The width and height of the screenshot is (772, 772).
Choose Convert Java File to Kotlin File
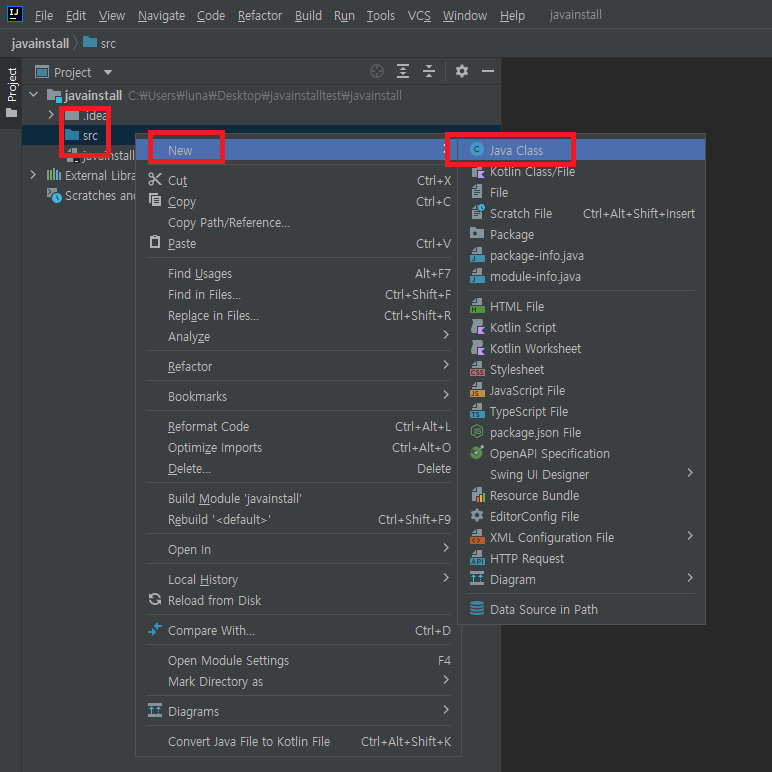point(298,742)
